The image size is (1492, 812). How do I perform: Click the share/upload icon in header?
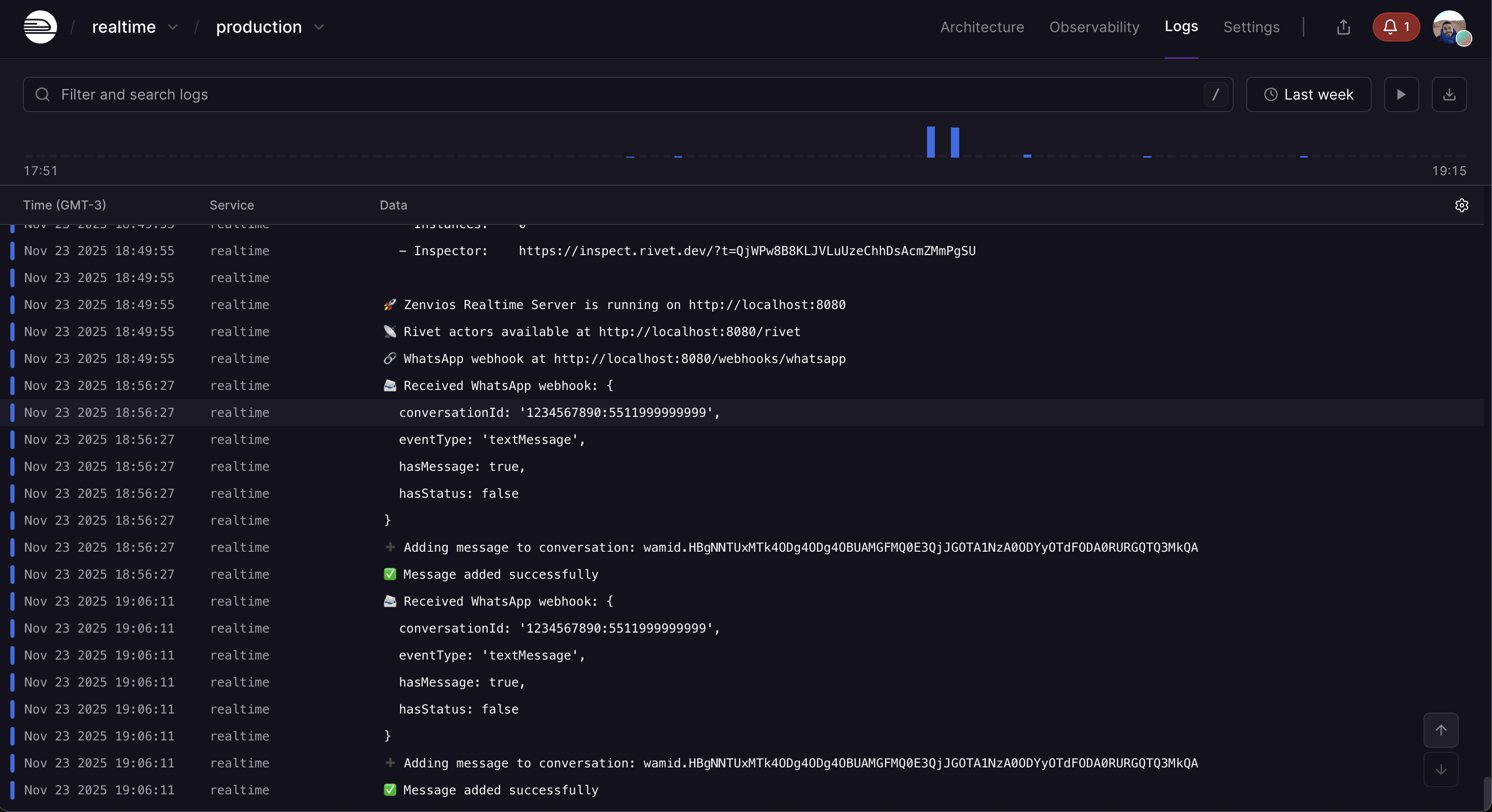1343,27
